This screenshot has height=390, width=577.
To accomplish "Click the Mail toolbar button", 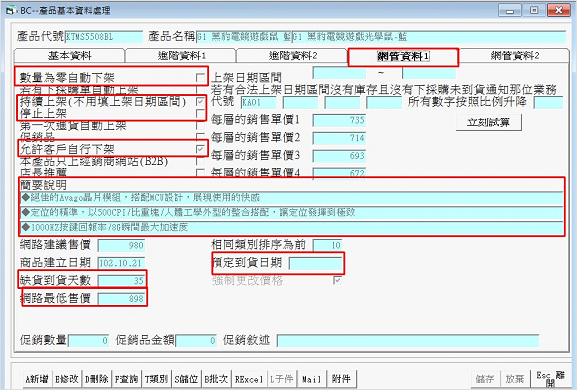I will click(311, 379).
